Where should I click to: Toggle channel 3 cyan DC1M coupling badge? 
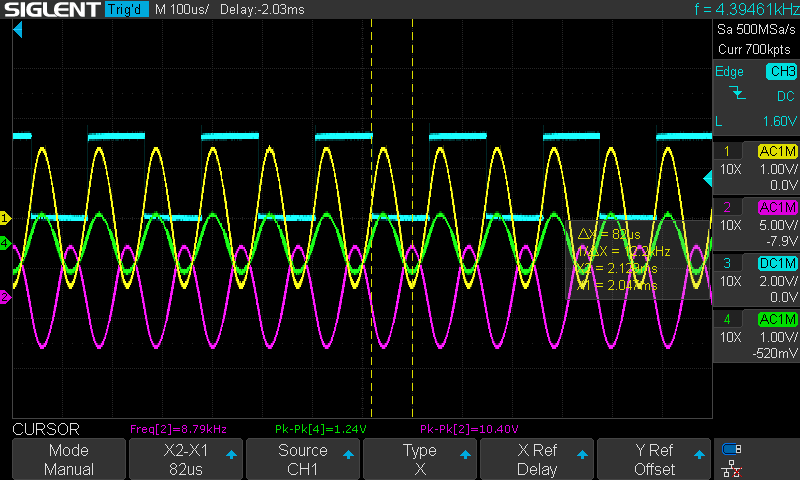[x=777, y=262]
